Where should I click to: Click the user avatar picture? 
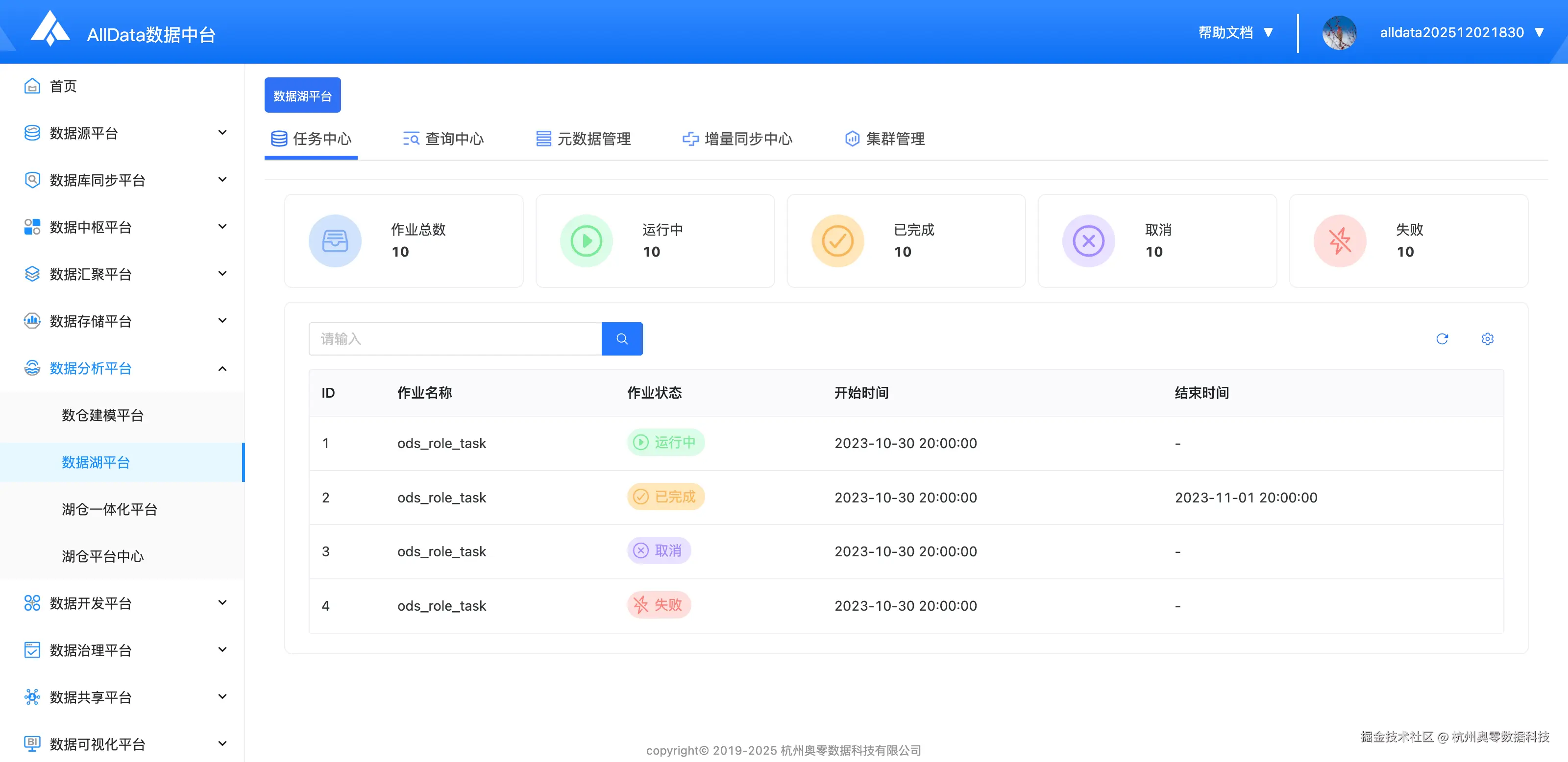(x=1339, y=33)
